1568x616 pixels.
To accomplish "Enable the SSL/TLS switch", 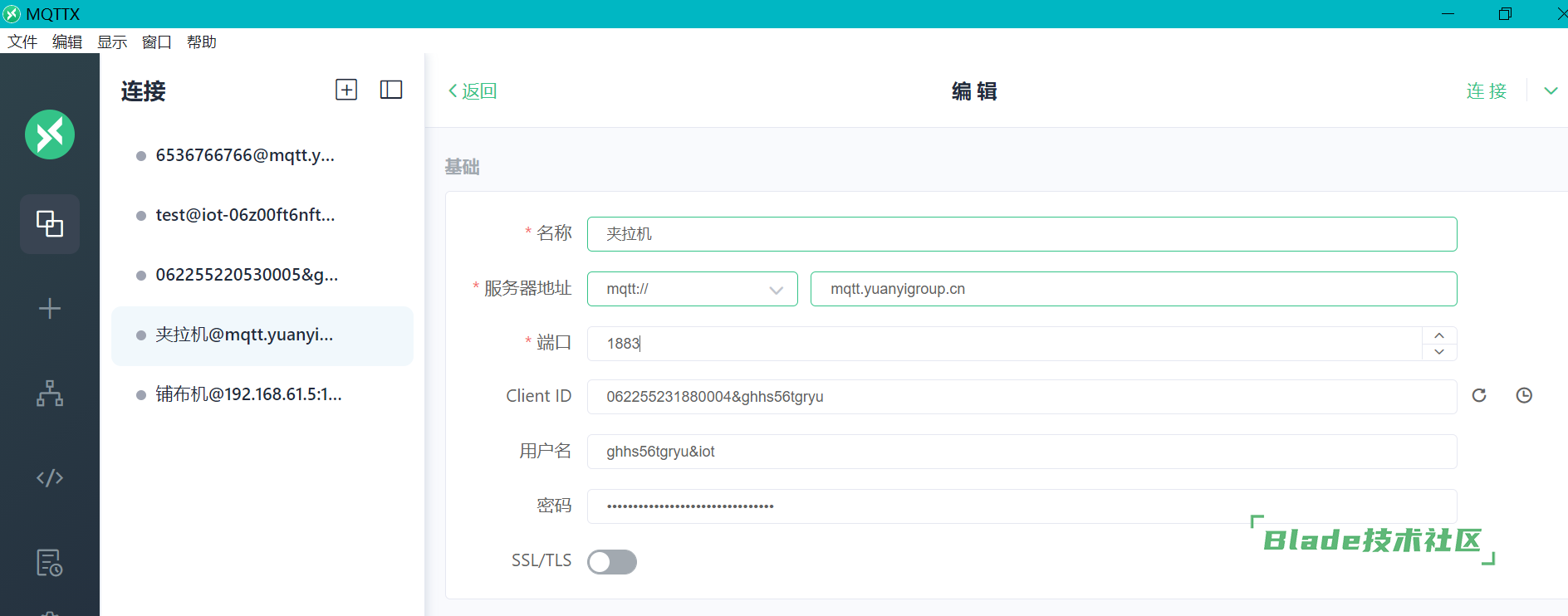I will 612,562.
